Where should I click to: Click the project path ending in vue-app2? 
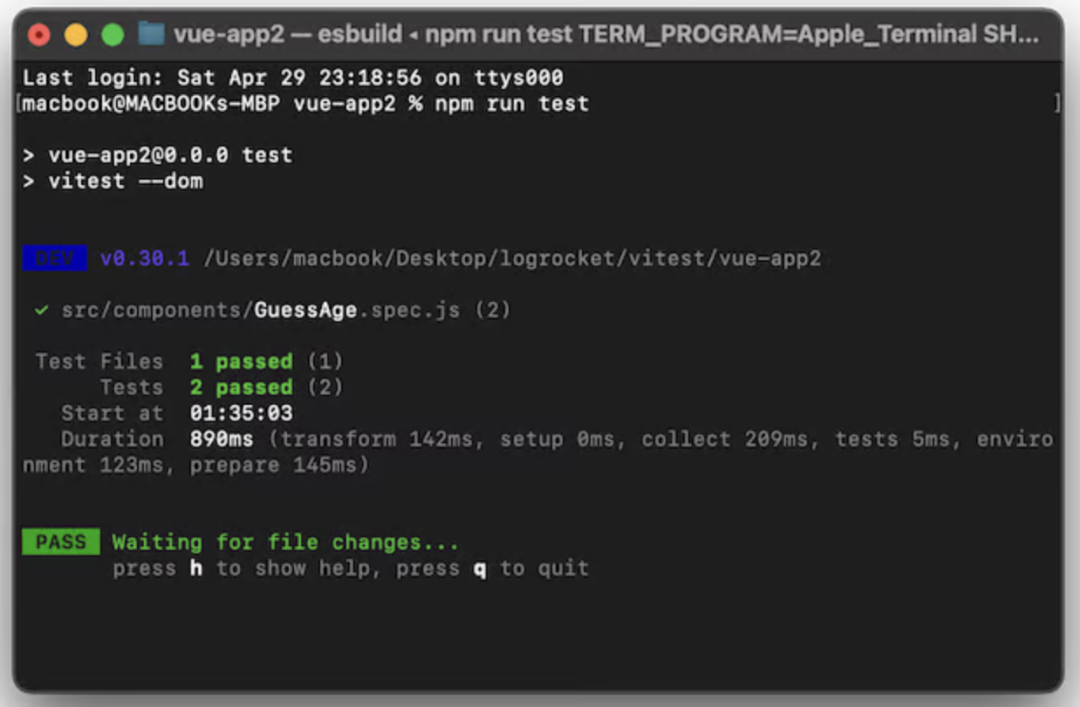coord(512,258)
